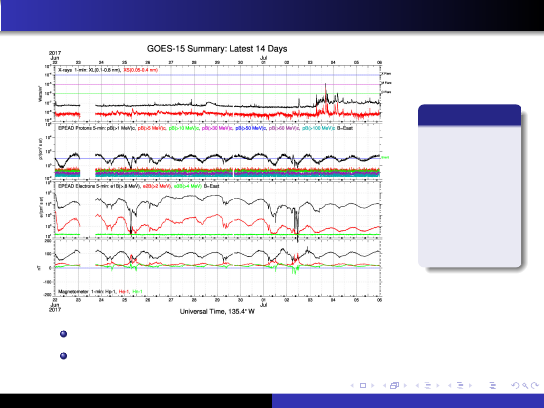Click the EPEAD Electrons panel label
Viewport: 544px width, 408px height.
pos(138,186)
